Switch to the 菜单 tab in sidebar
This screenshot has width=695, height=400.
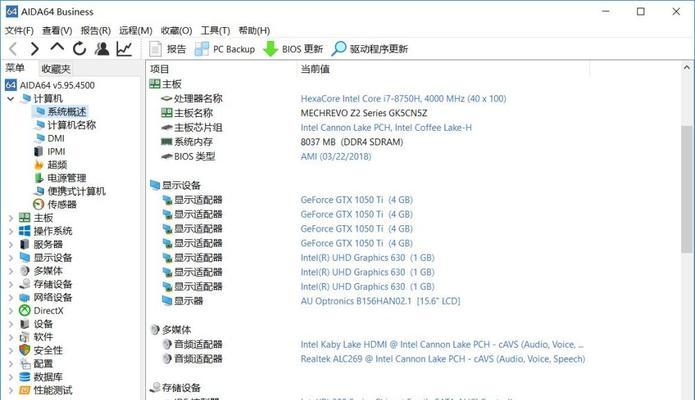pos(15,68)
